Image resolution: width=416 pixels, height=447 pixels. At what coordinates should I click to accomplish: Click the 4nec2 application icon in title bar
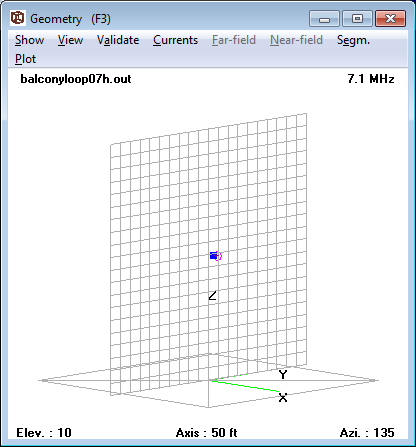18,18
